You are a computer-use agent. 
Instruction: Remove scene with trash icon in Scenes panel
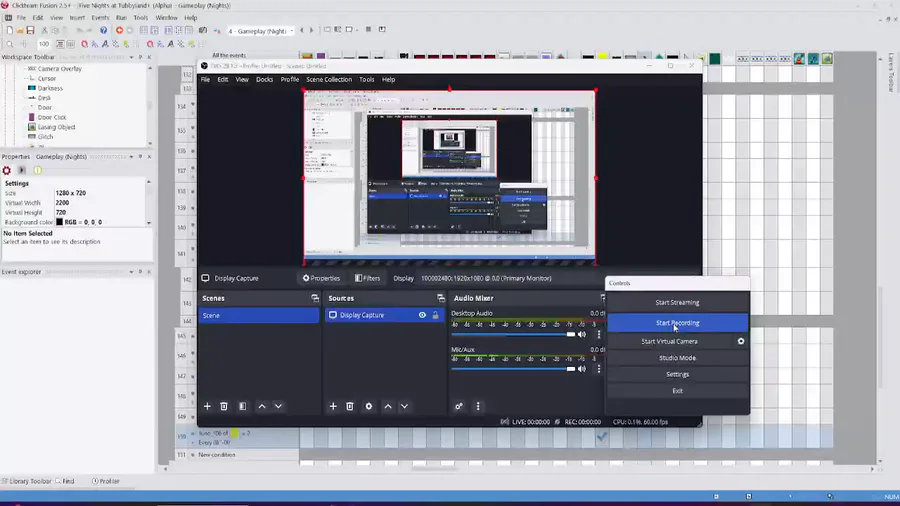(x=224, y=406)
